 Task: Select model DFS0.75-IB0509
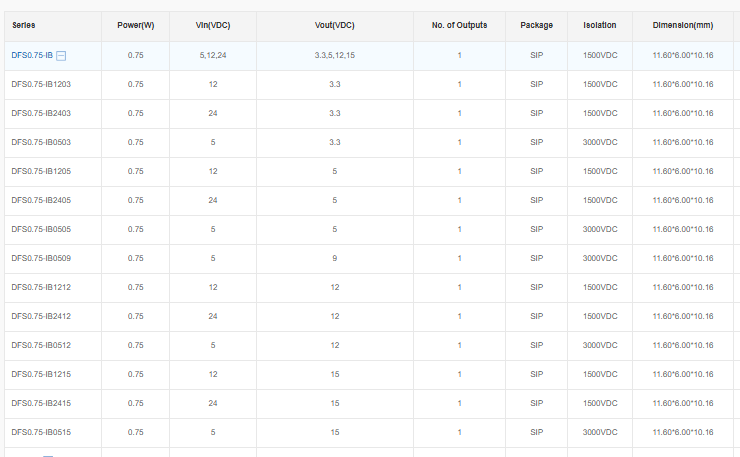(x=41, y=258)
